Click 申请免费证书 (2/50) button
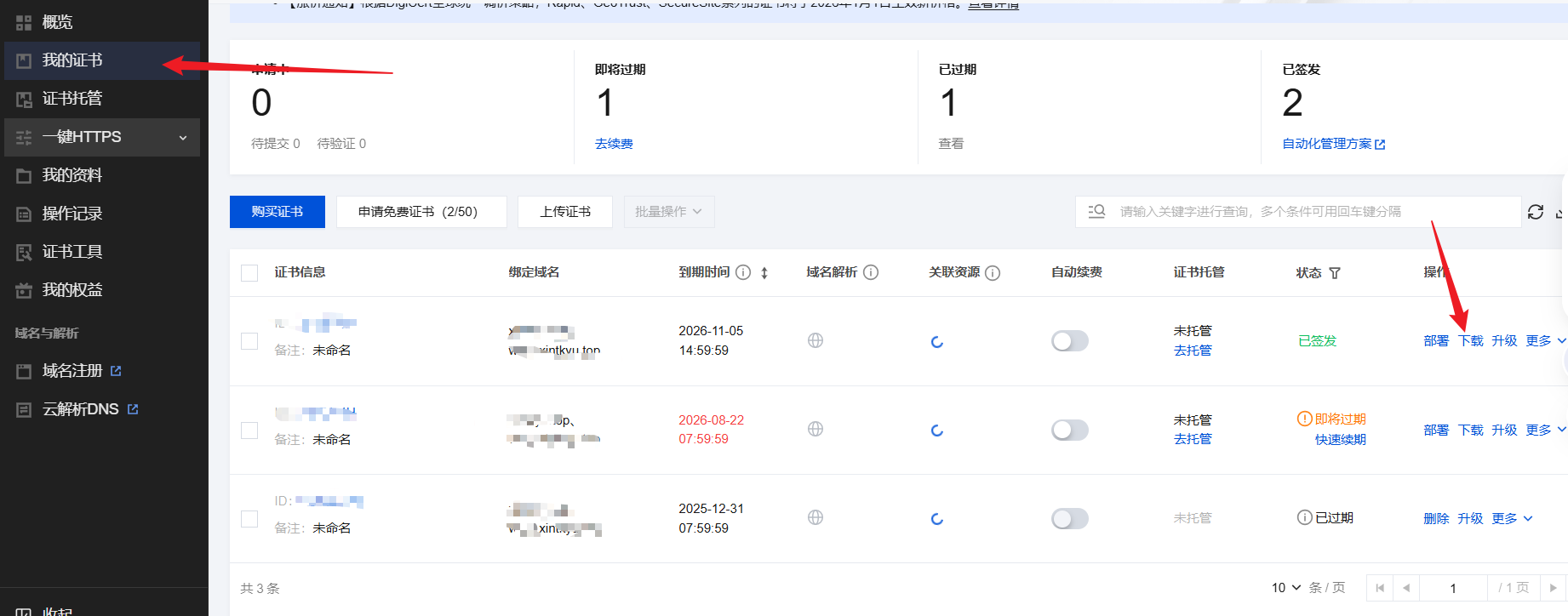The height and width of the screenshot is (616, 1568). [421, 212]
